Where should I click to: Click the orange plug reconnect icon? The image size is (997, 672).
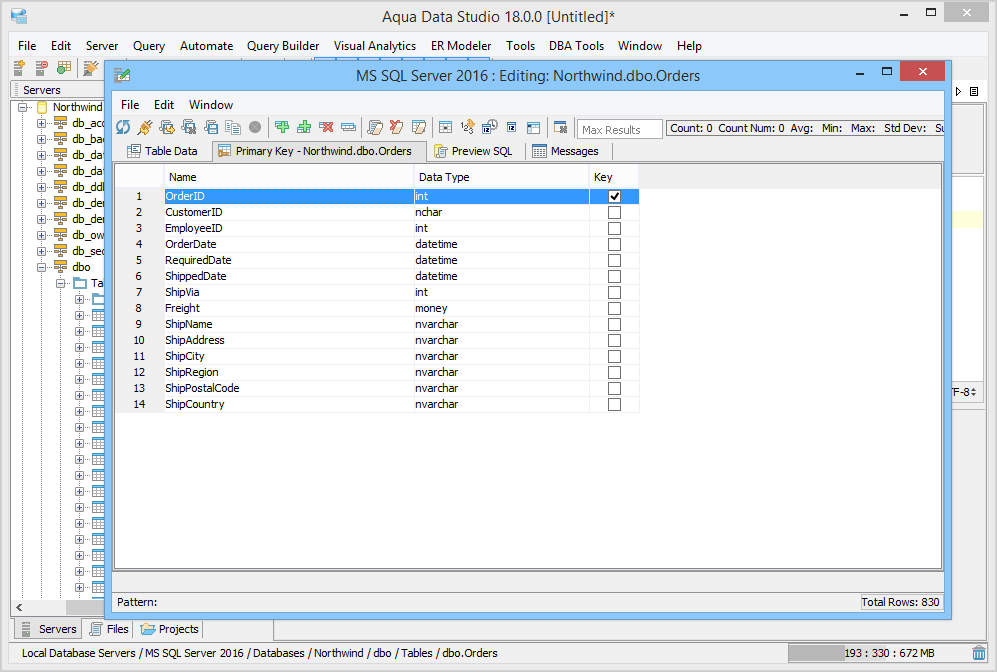click(145, 127)
